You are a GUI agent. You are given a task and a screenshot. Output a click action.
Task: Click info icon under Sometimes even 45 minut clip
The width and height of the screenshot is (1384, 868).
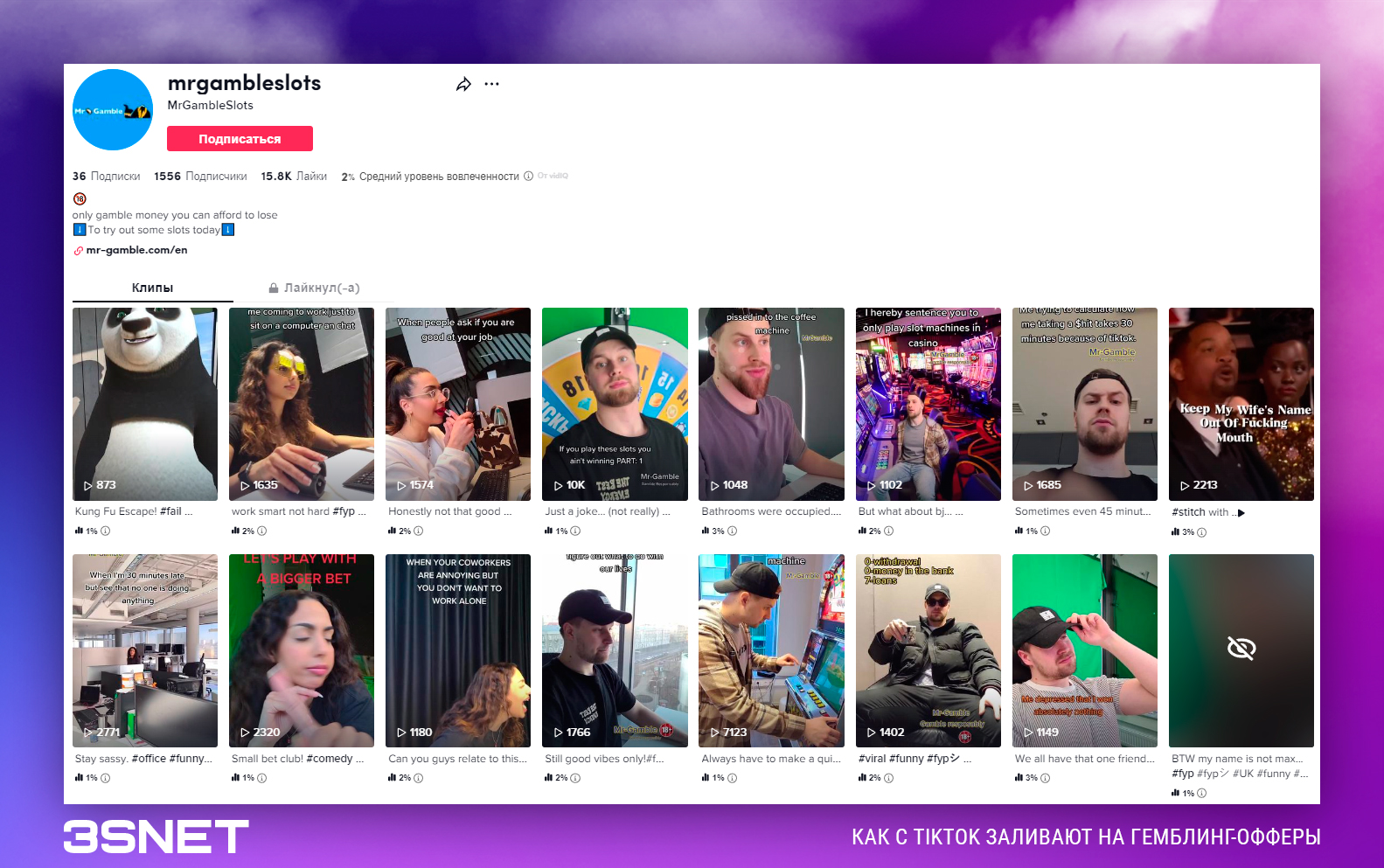(1046, 531)
